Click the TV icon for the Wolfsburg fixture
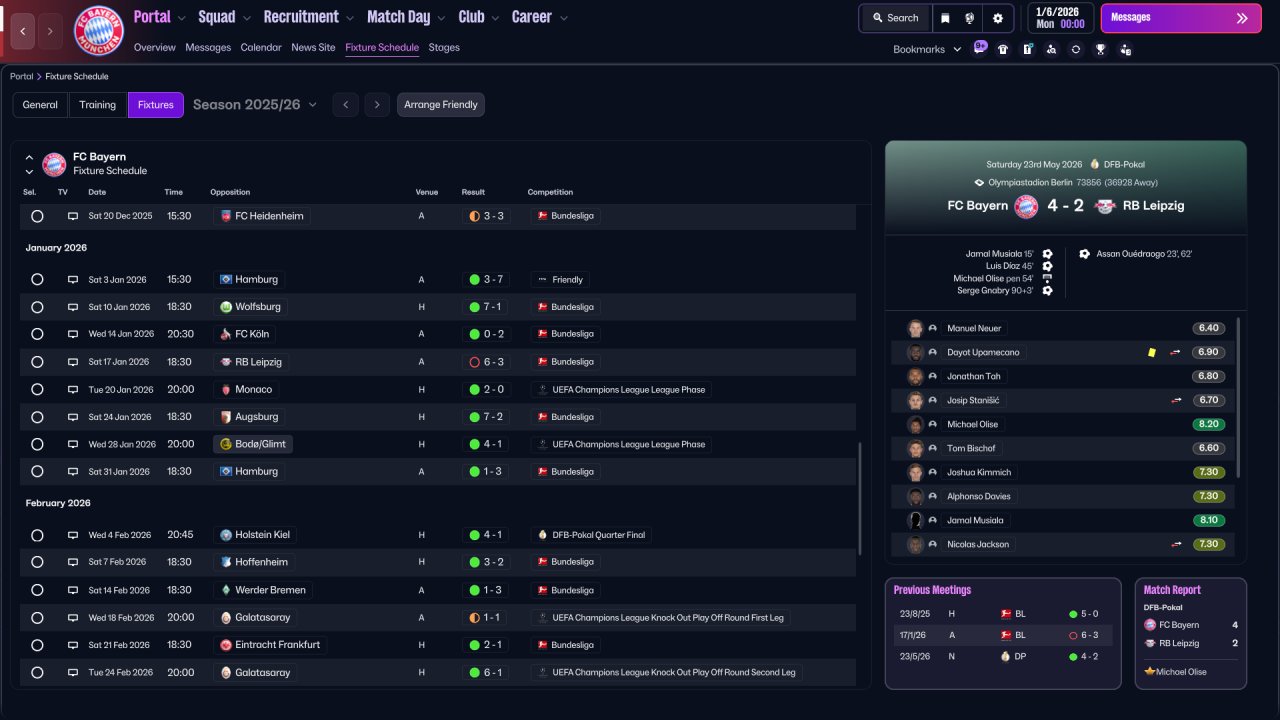The height and width of the screenshot is (720, 1280). click(x=73, y=307)
